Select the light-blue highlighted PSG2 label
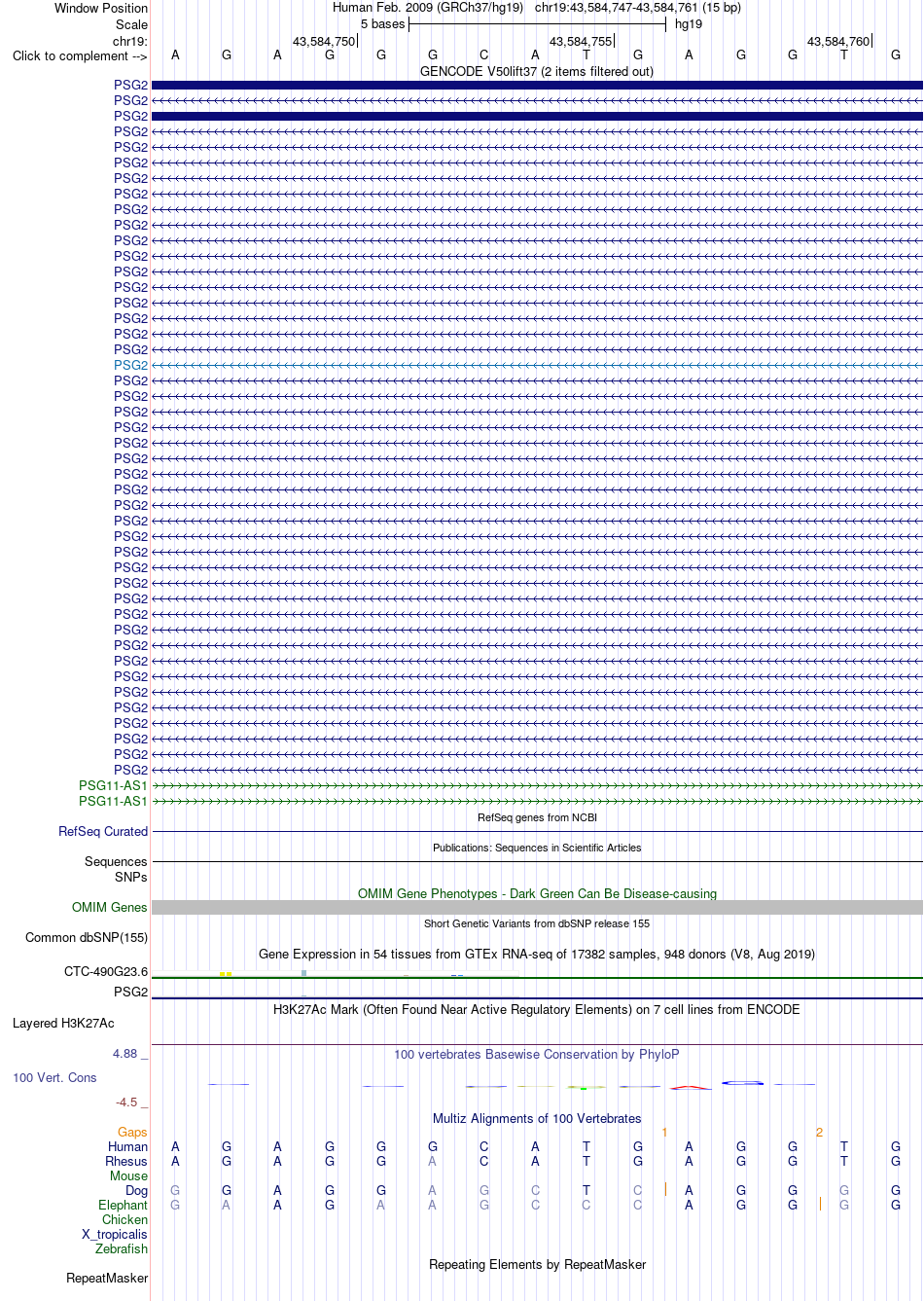The width and height of the screenshot is (924, 1301). click(131, 365)
